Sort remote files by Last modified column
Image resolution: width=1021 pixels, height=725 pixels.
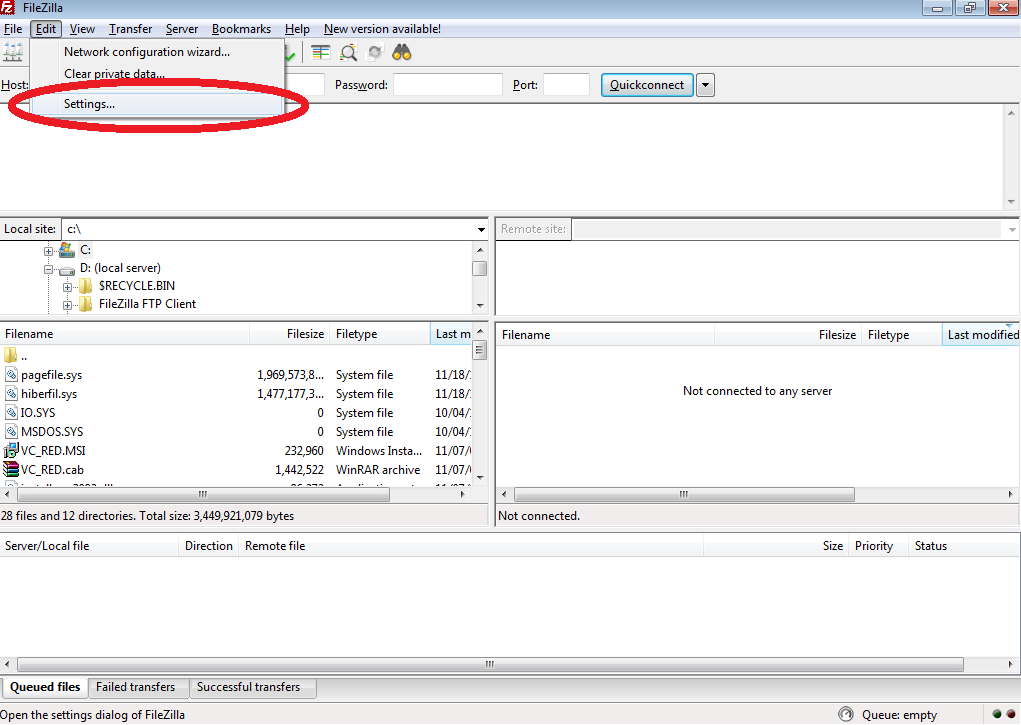[981, 335]
